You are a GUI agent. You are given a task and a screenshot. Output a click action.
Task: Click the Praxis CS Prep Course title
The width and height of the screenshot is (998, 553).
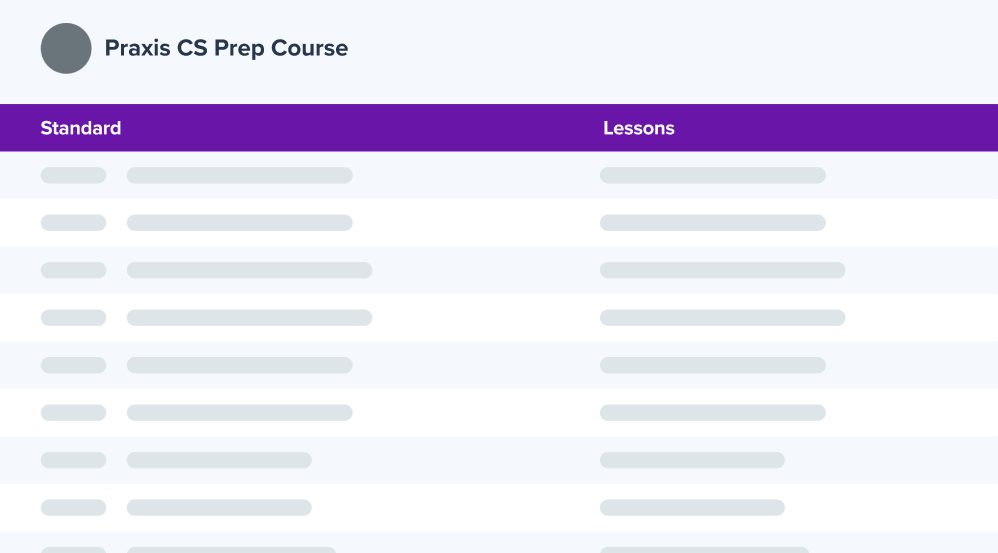pyautogui.click(x=226, y=48)
